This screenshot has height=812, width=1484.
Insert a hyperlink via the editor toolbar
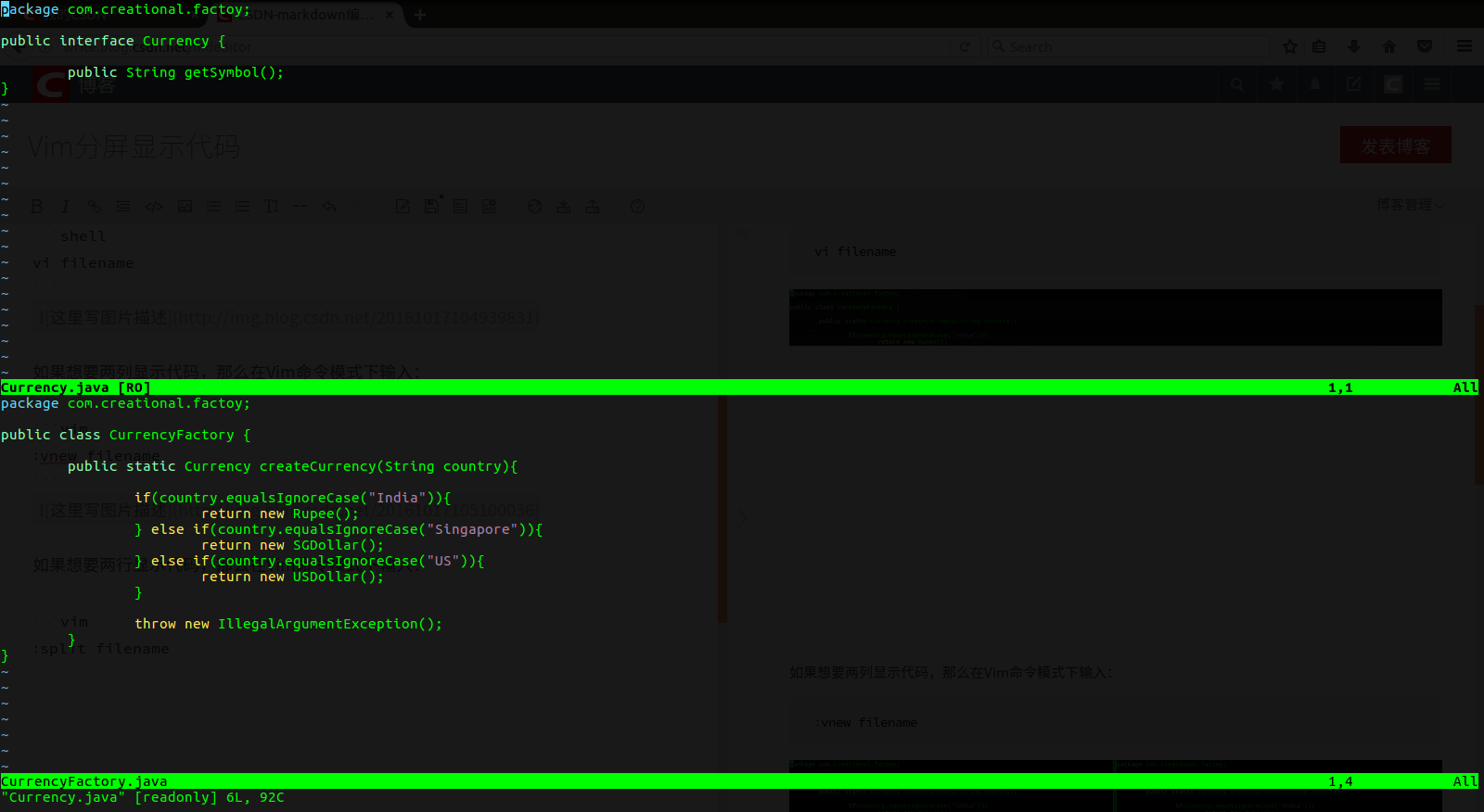click(94, 206)
